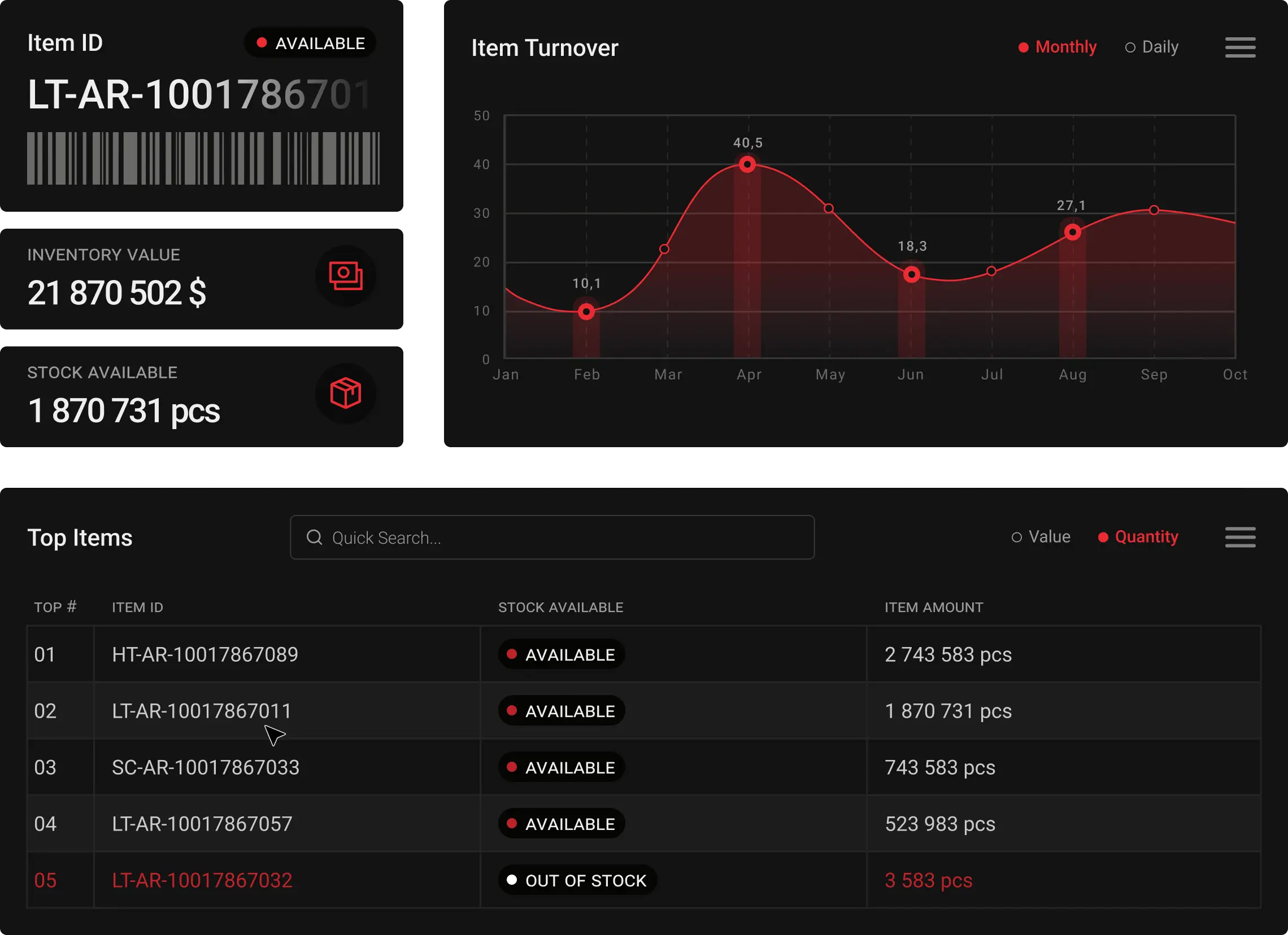Click the inventory value money icon
The image size is (1288, 935).
click(346, 276)
